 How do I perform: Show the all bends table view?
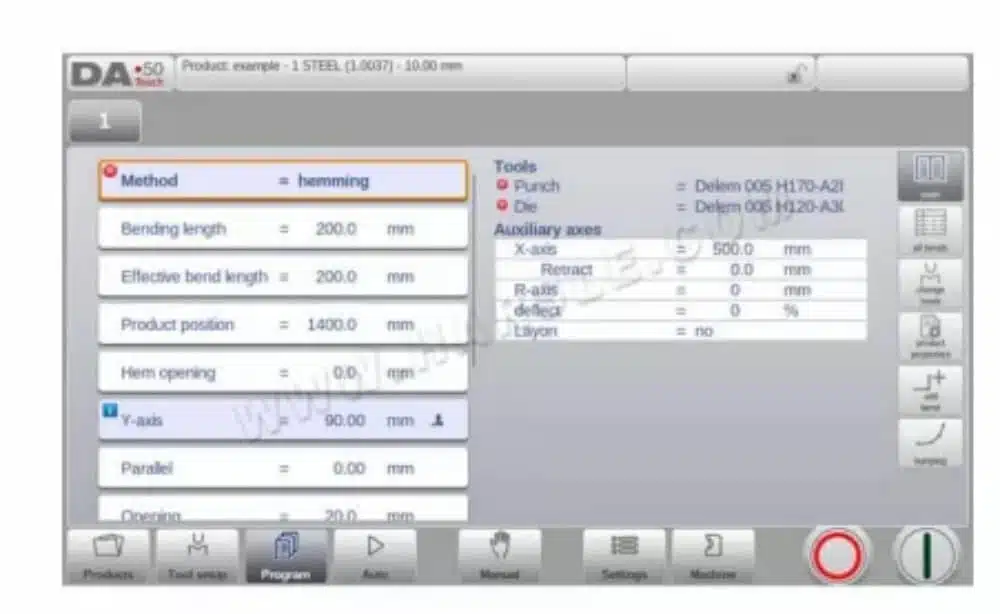tap(930, 230)
